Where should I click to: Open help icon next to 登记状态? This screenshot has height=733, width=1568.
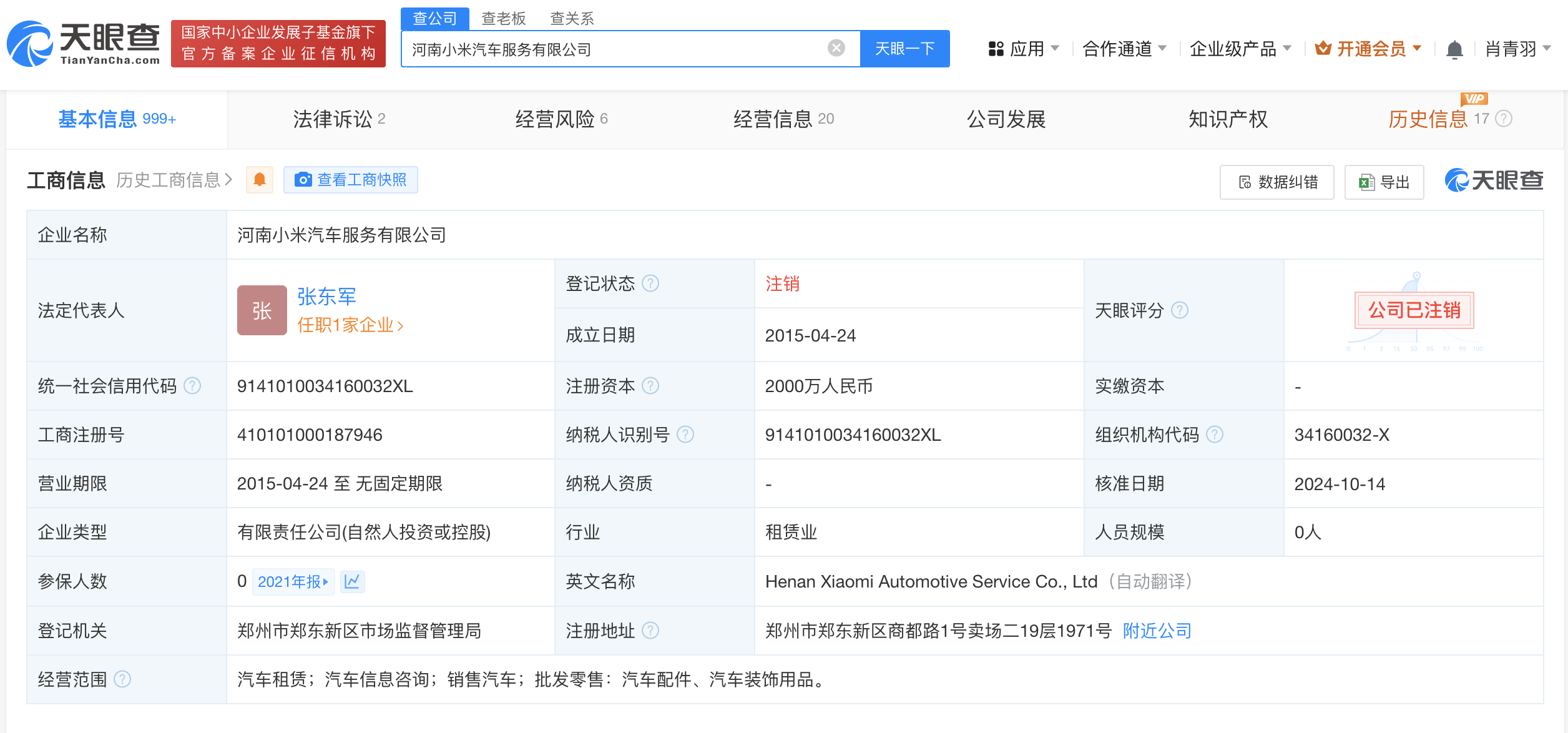[650, 283]
